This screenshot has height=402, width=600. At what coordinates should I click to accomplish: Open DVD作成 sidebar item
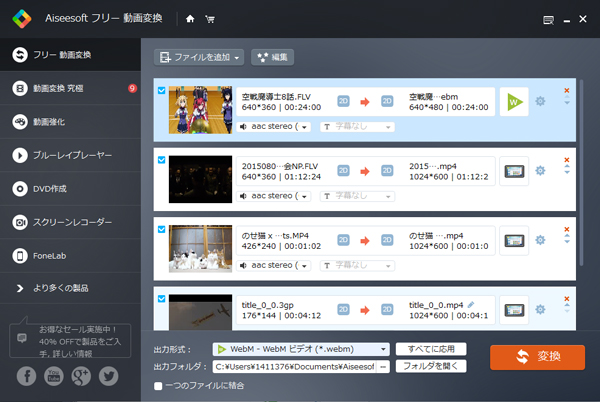pos(70,189)
